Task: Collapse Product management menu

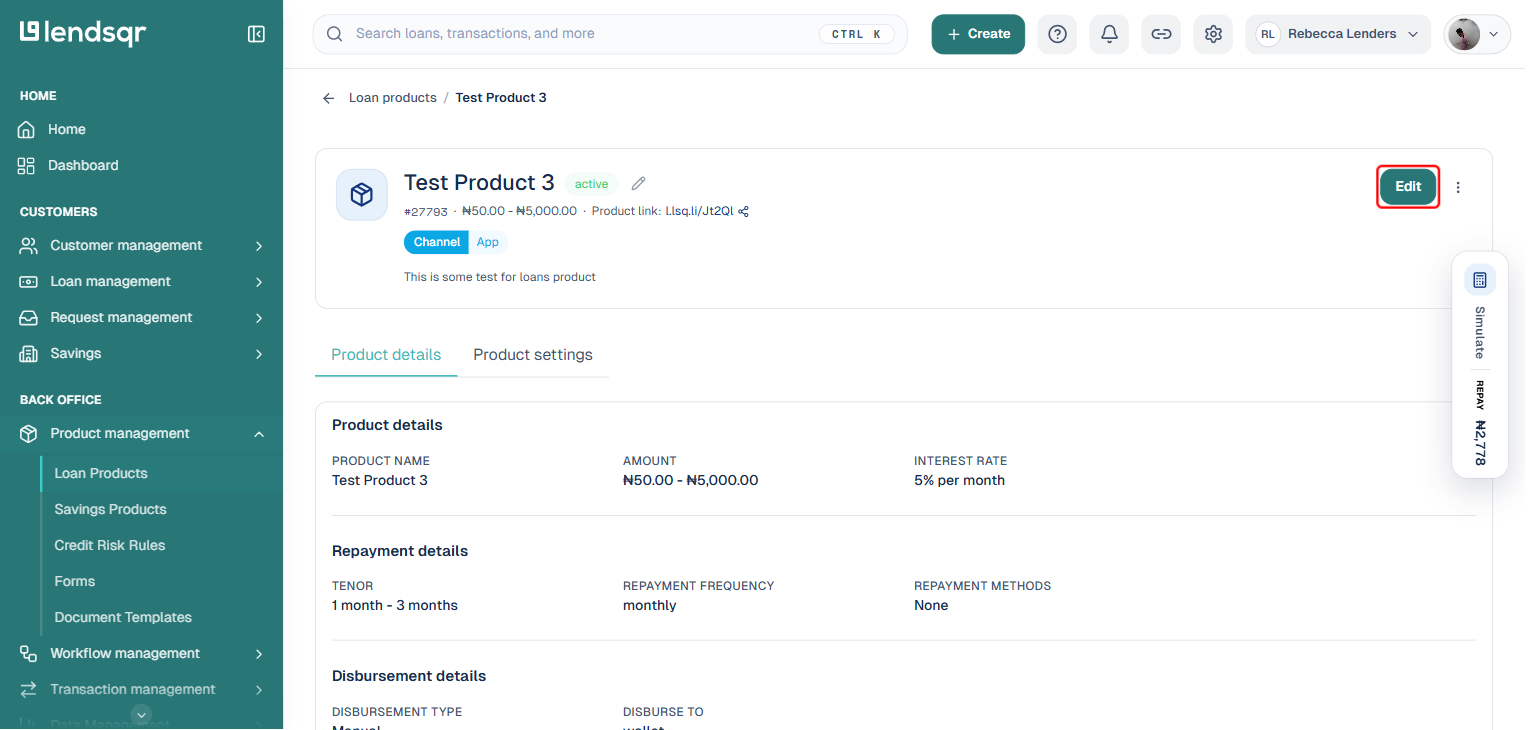Action: click(141, 433)
